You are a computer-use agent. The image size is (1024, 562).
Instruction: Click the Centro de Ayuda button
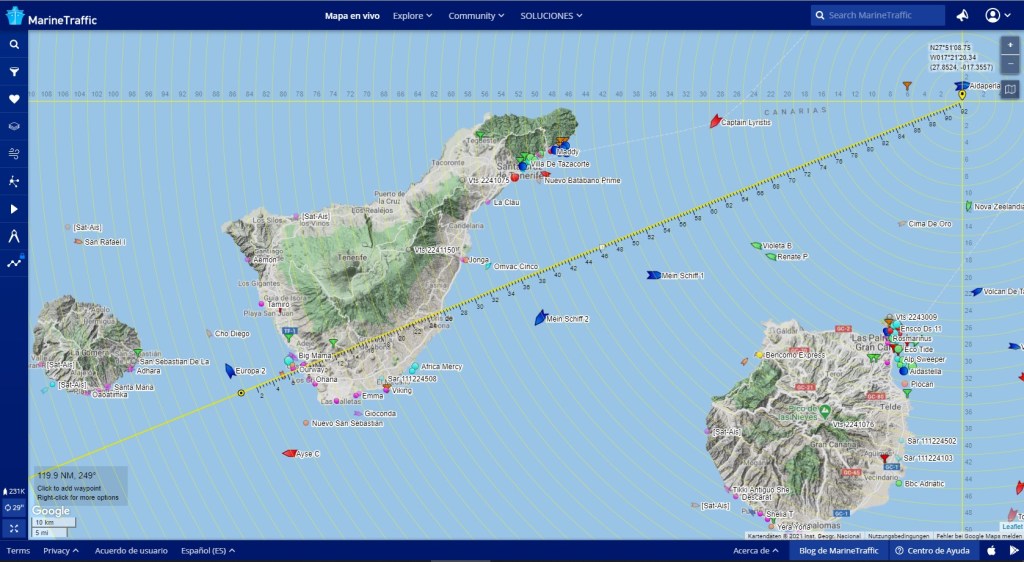pyautogui.click(x=932, y=550)
